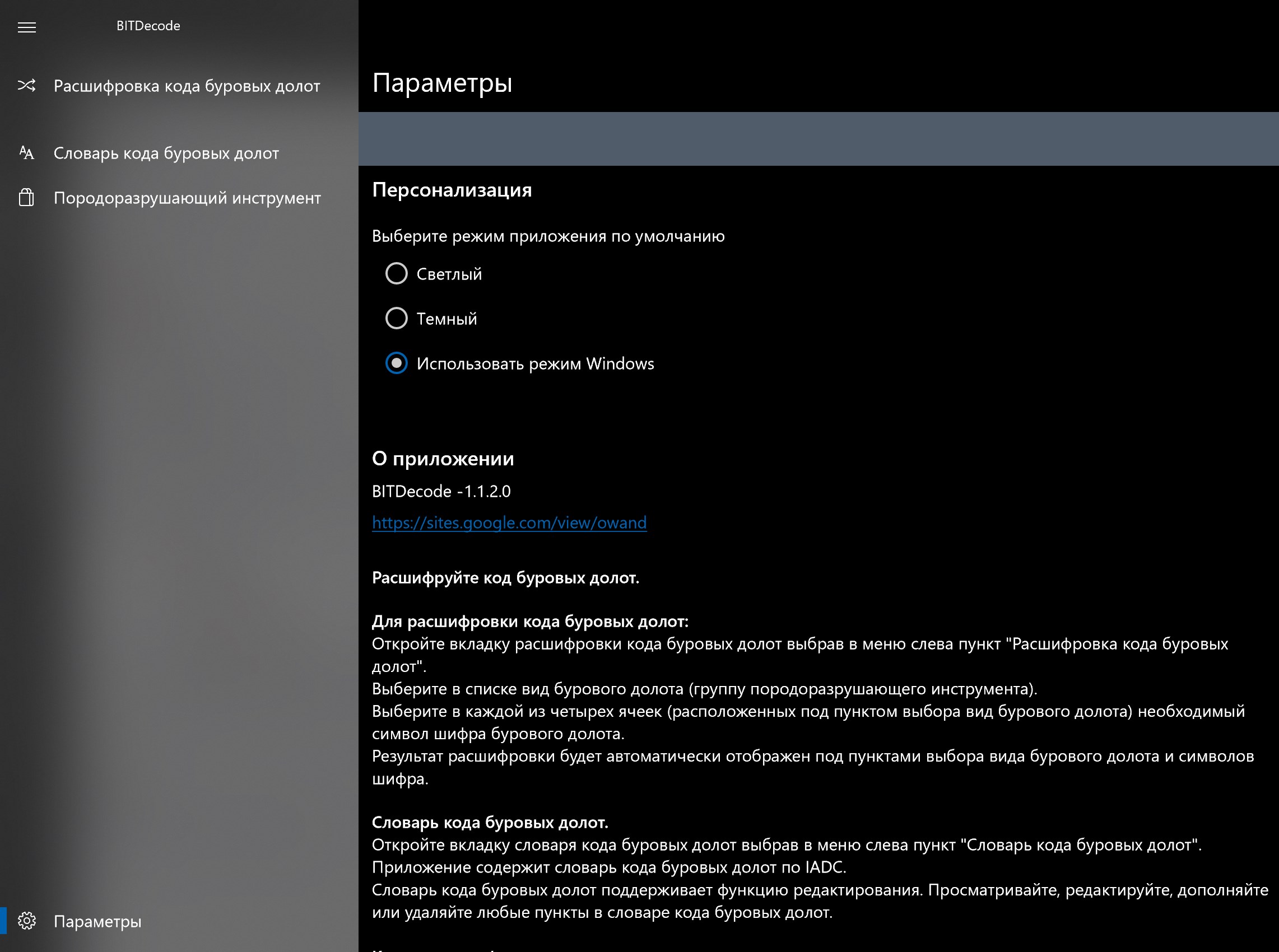
Task: Choose the Темный theme radio button
Action: pos(397,318)
